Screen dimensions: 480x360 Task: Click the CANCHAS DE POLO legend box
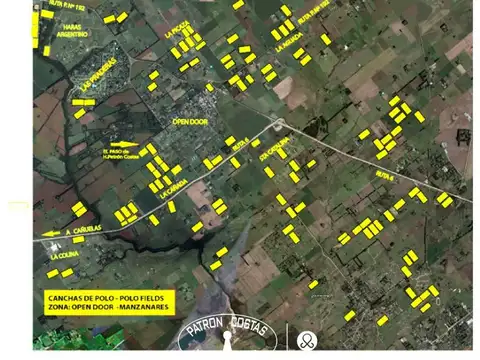coord(109,302)
